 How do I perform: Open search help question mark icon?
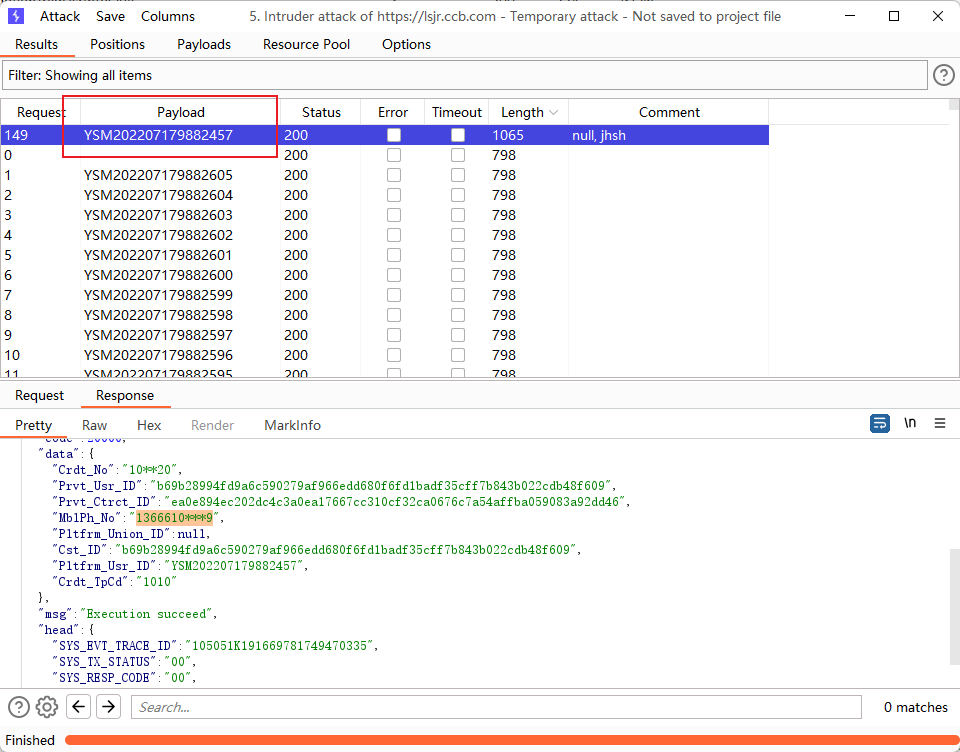[19, 707]
